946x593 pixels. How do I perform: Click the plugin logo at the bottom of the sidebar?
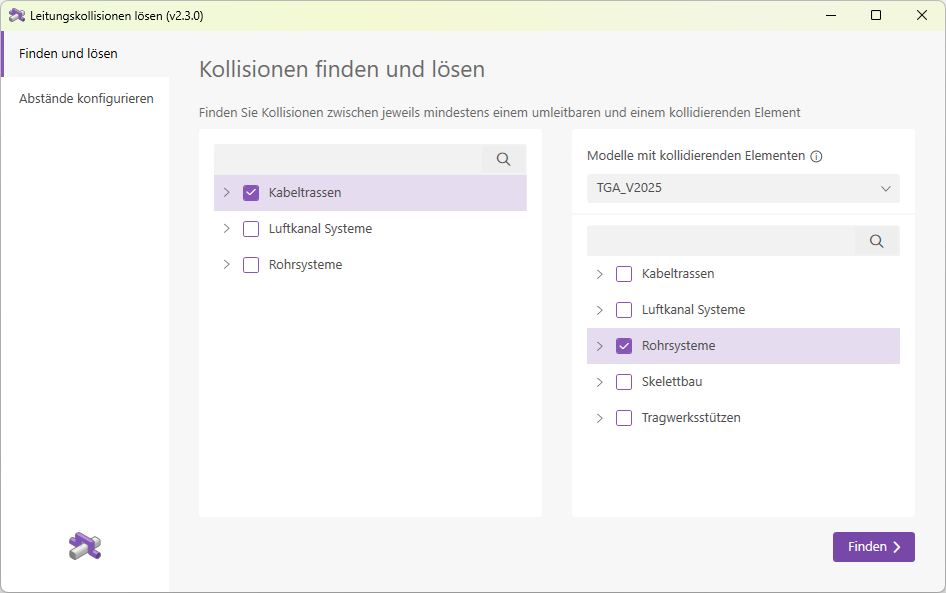click(x=85, y=546)
